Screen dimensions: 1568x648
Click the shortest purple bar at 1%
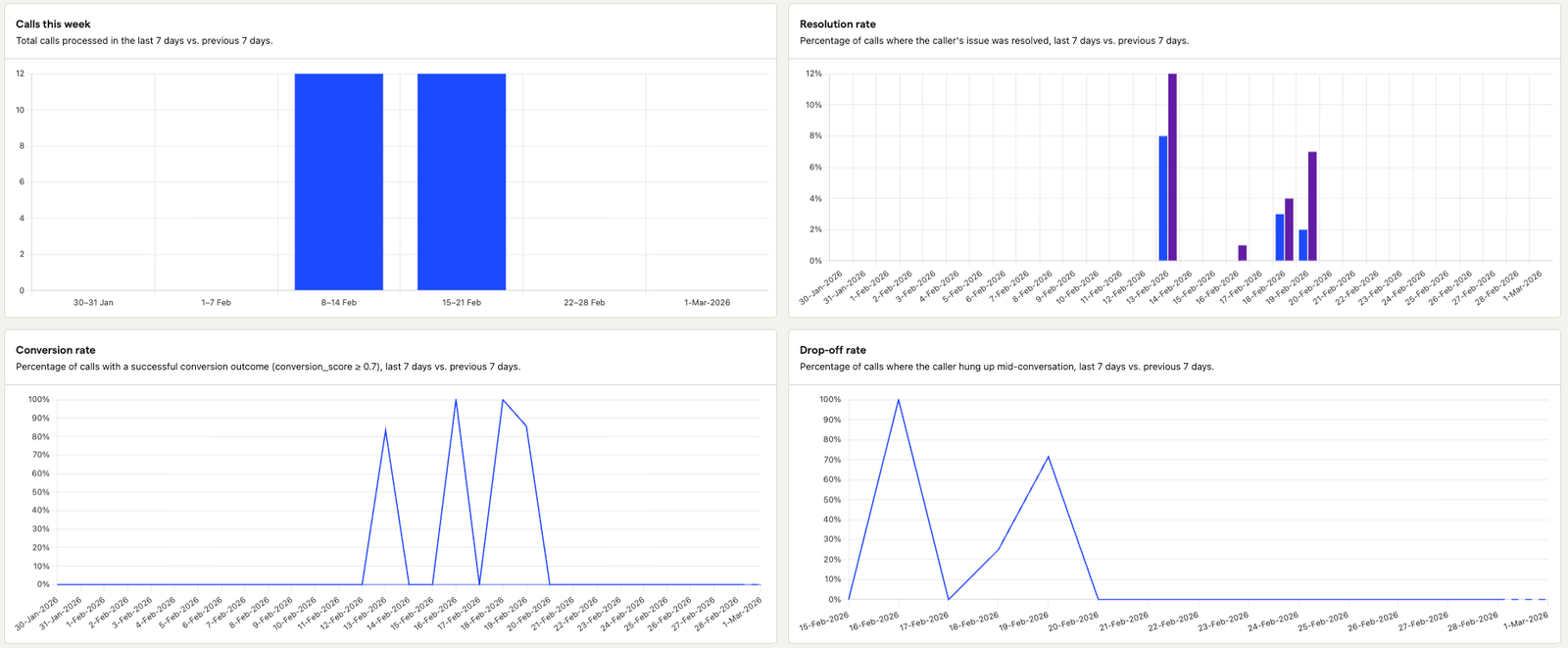point(1243,253)
